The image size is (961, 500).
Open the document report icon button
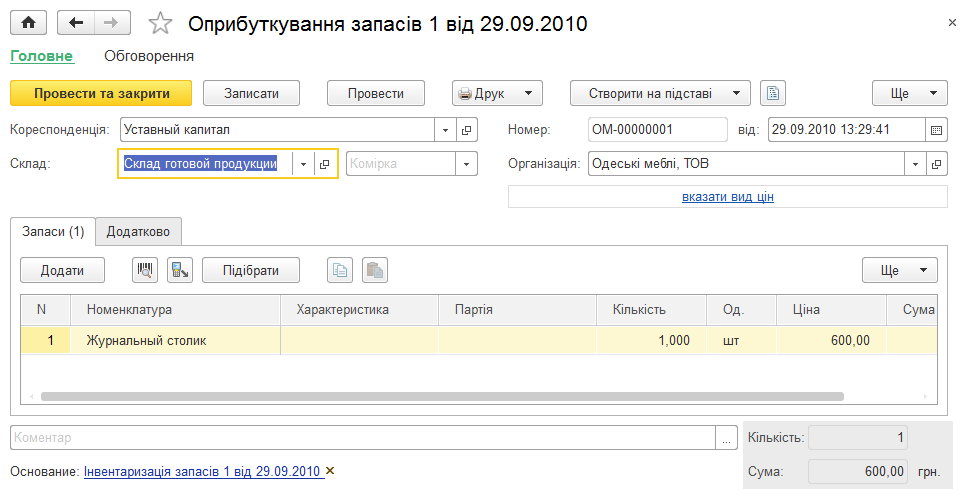(773, 93)
